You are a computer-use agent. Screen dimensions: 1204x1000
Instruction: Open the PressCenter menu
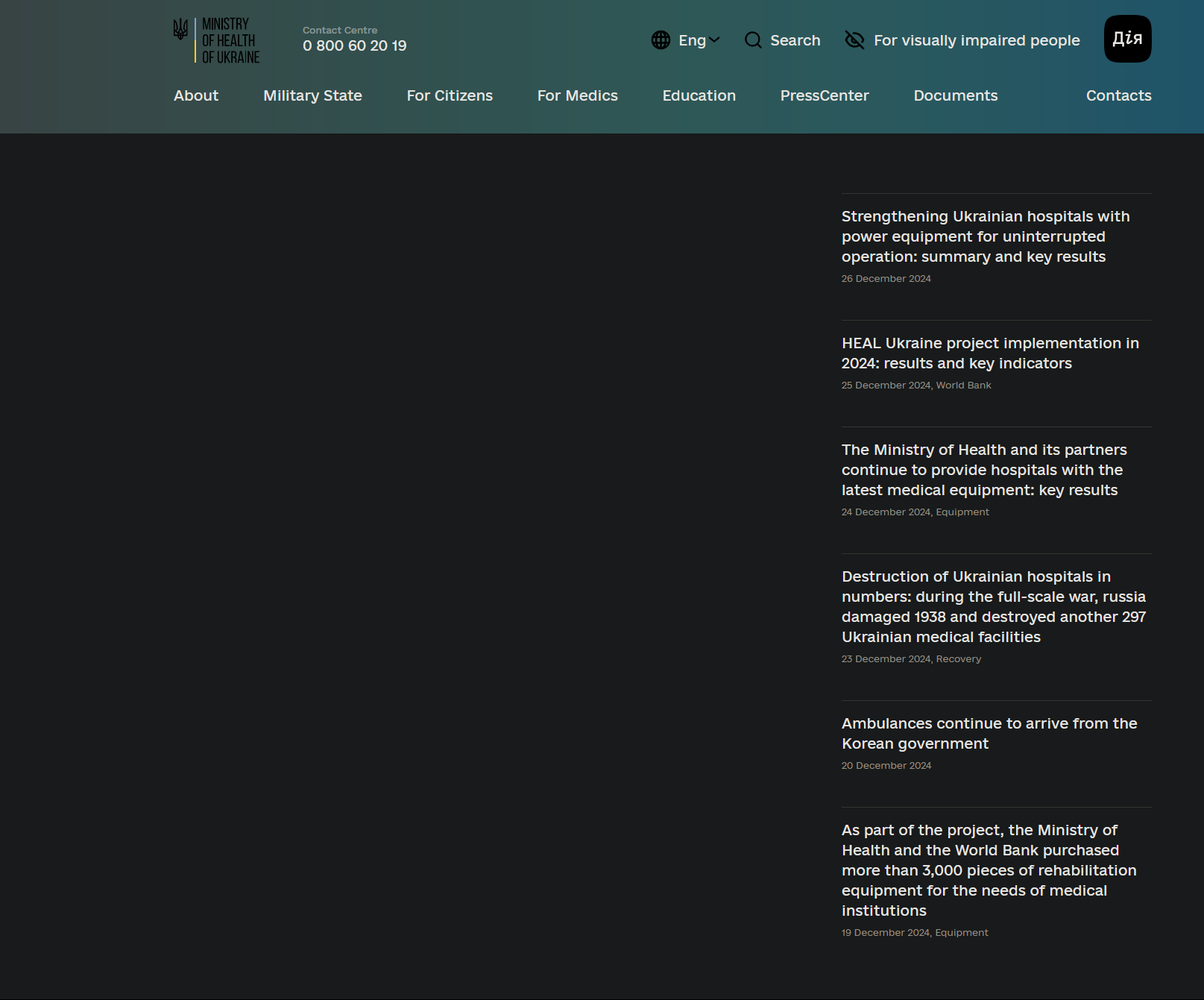[x=824, y=95]
